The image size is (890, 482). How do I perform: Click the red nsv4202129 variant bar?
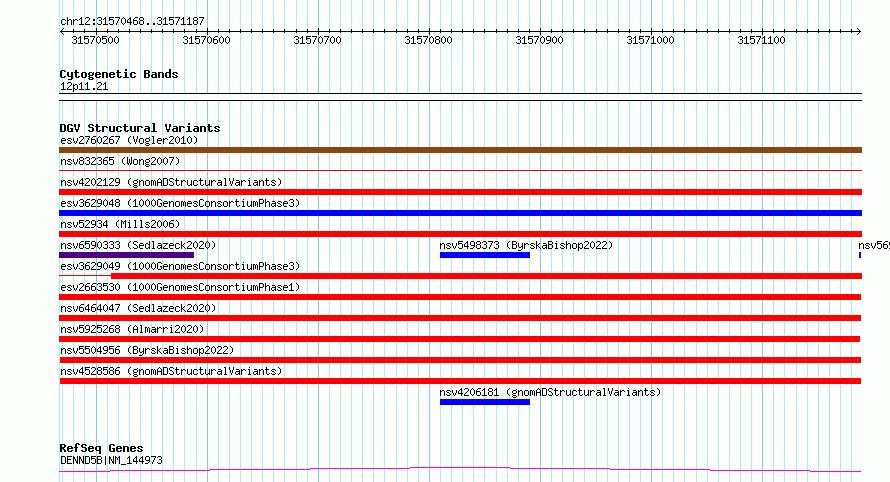460,192
